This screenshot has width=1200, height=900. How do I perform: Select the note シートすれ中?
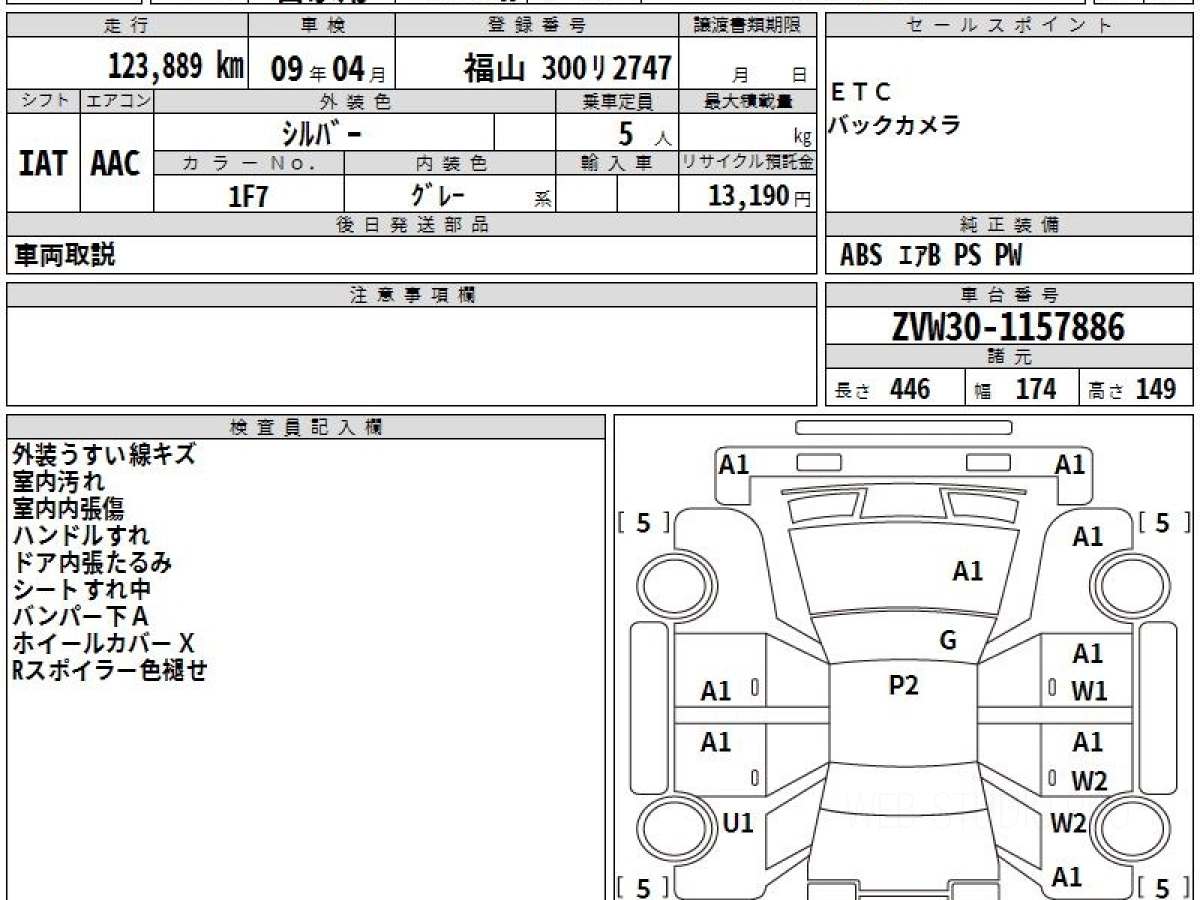pos(82,590)
